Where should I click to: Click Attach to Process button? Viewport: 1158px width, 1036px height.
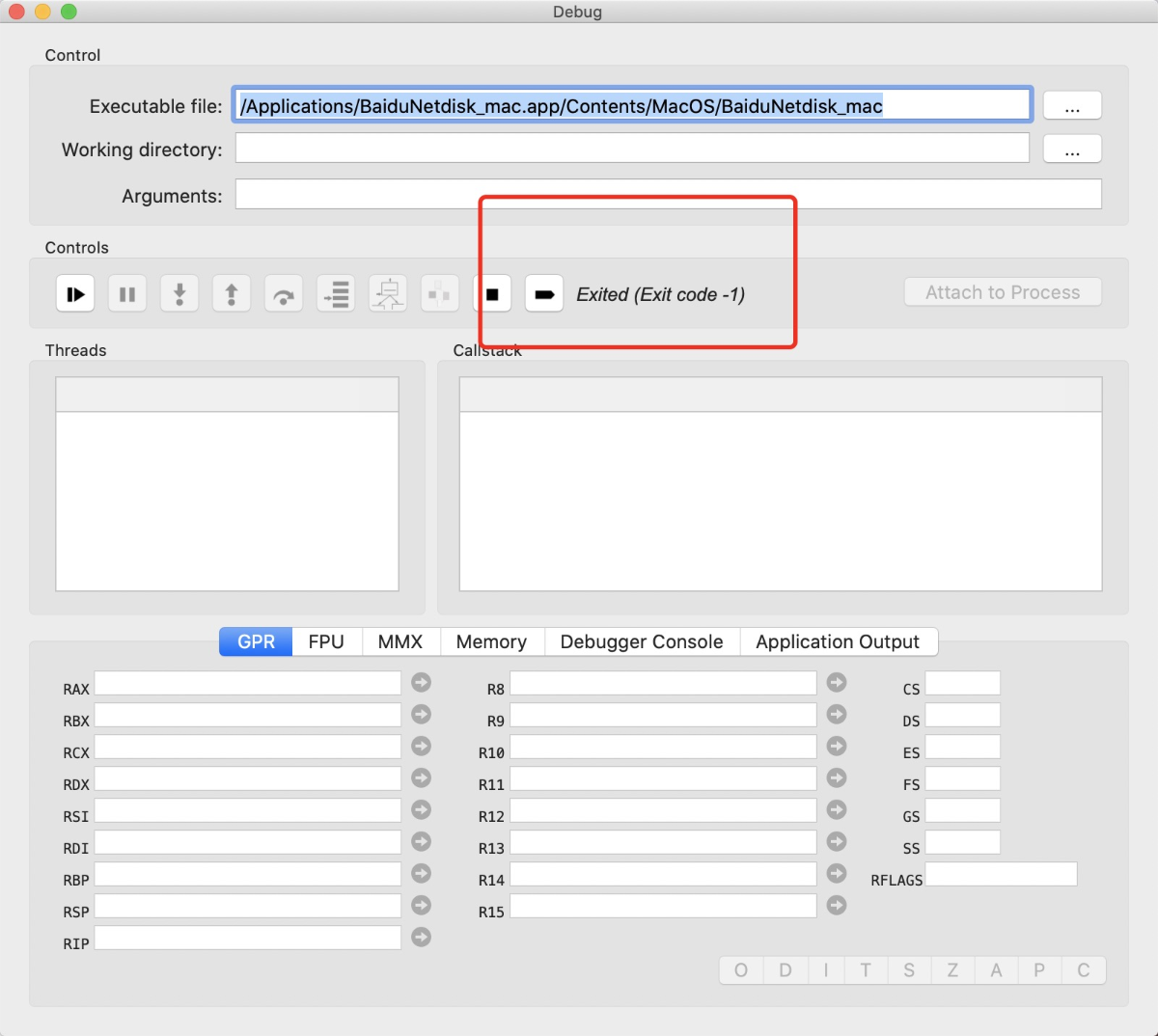tap(1003, 292)
